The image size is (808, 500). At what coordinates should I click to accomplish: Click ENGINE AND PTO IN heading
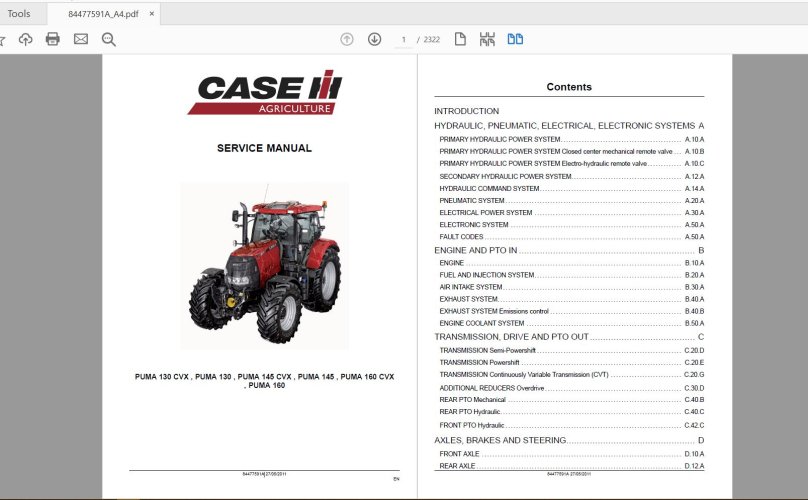coord(569,251)
